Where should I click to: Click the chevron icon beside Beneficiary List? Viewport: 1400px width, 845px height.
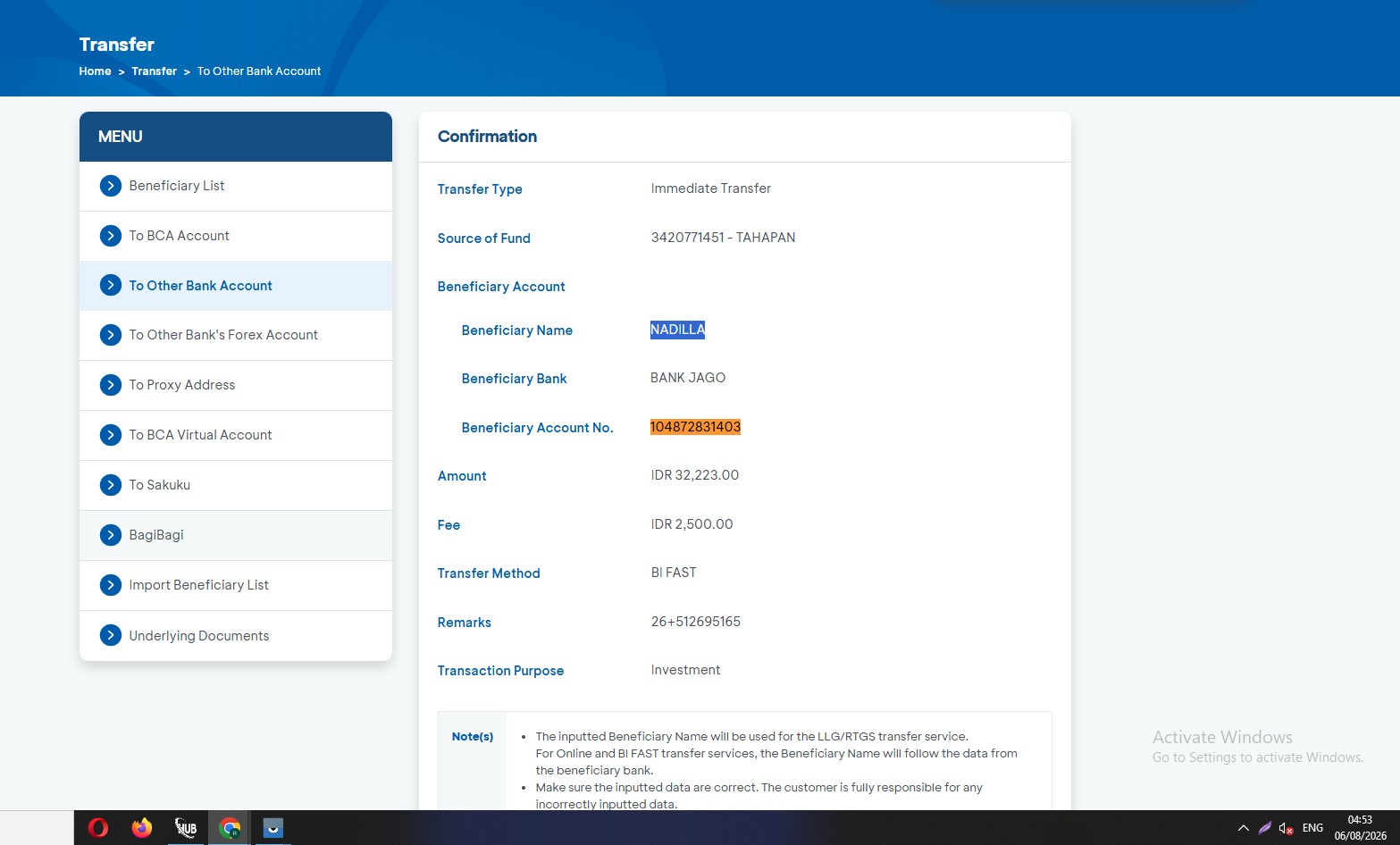click(111, 186)
